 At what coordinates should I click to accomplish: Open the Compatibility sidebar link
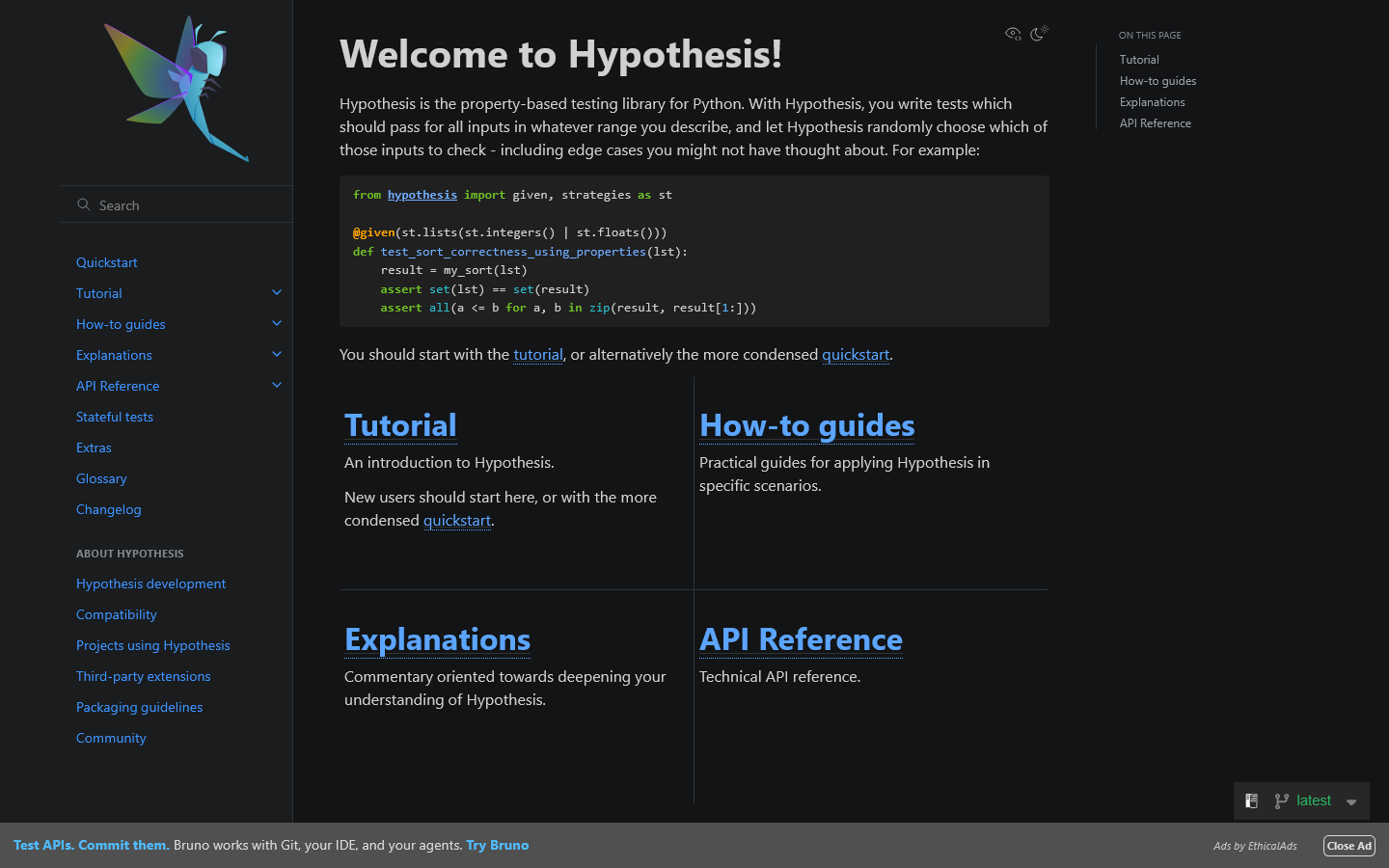(116, 614)
